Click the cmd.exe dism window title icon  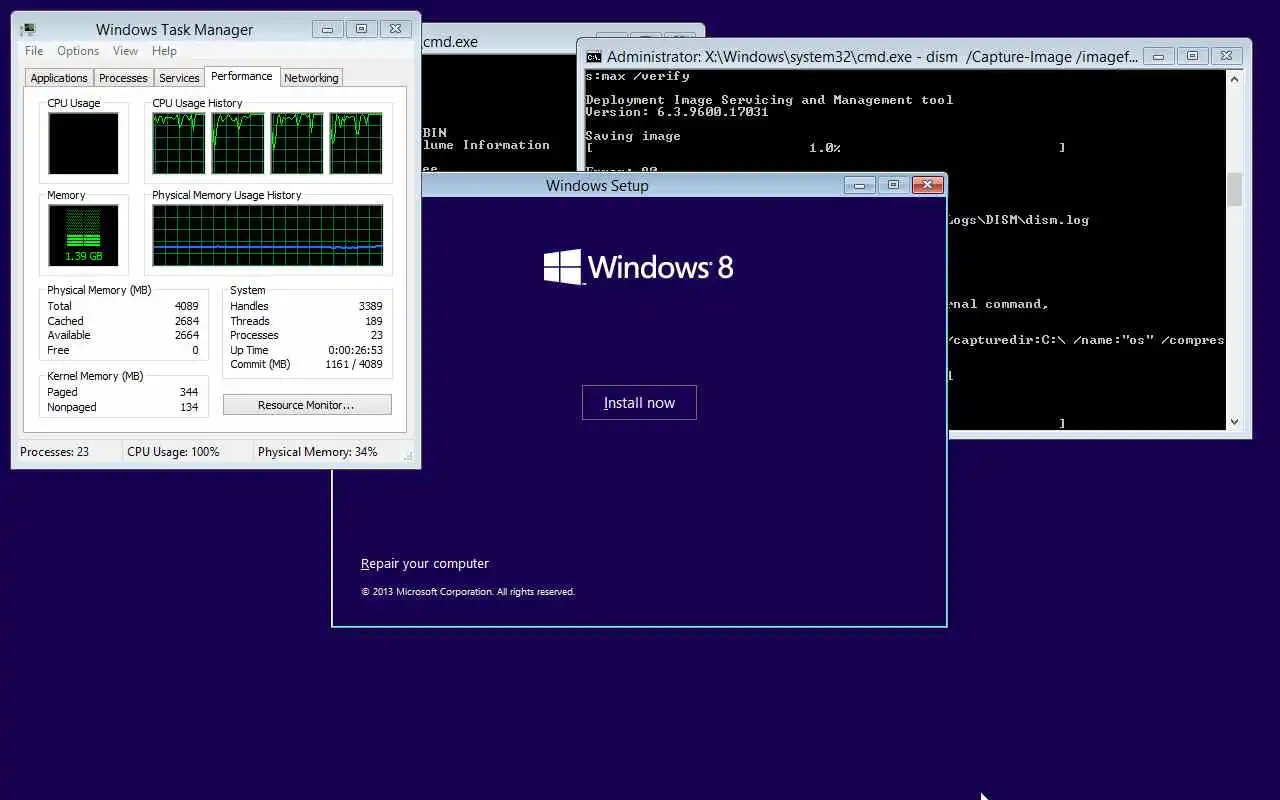(x=593, y=57)
